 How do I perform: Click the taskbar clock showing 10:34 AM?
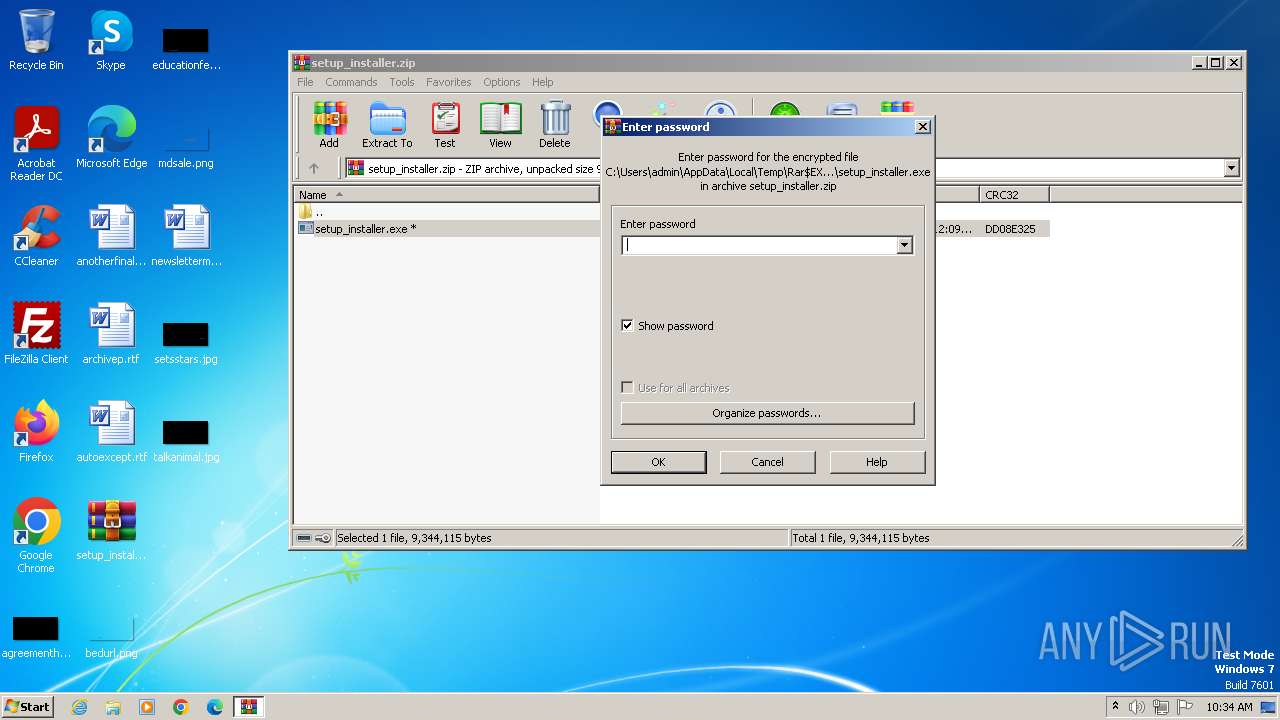(x=1229, y=707)
